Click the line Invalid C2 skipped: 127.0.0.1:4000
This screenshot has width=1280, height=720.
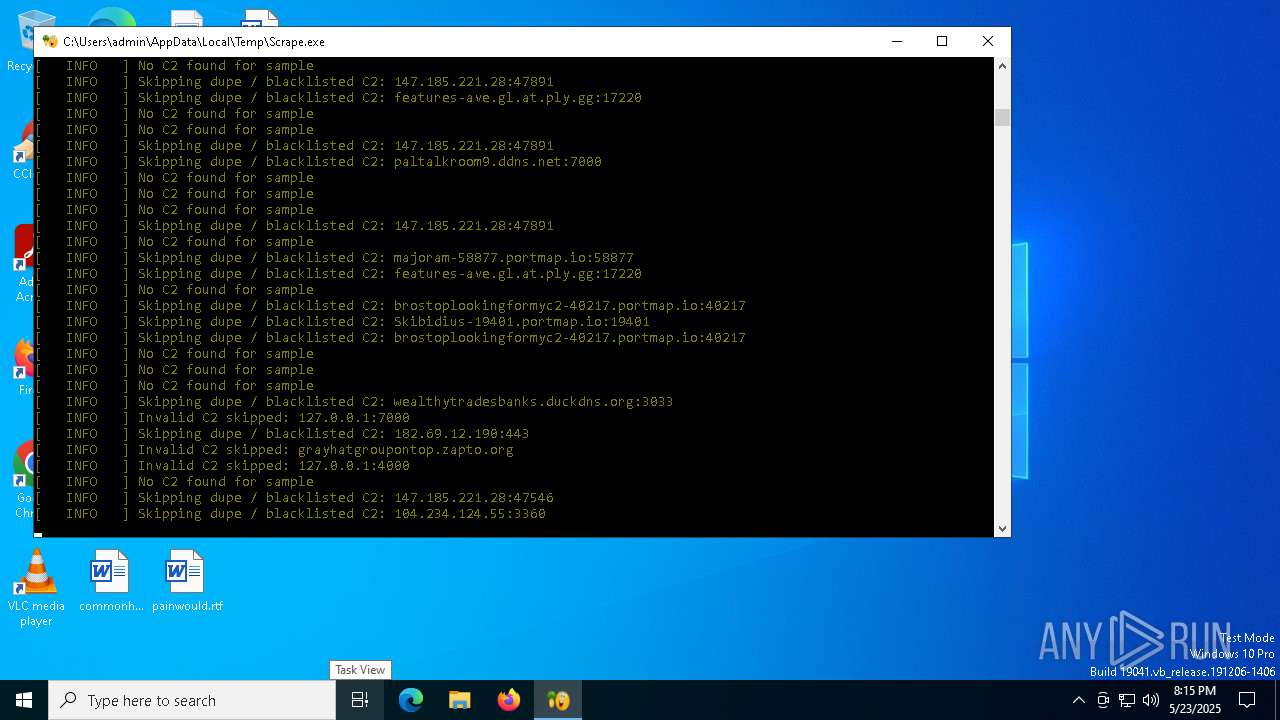(223, 466)
